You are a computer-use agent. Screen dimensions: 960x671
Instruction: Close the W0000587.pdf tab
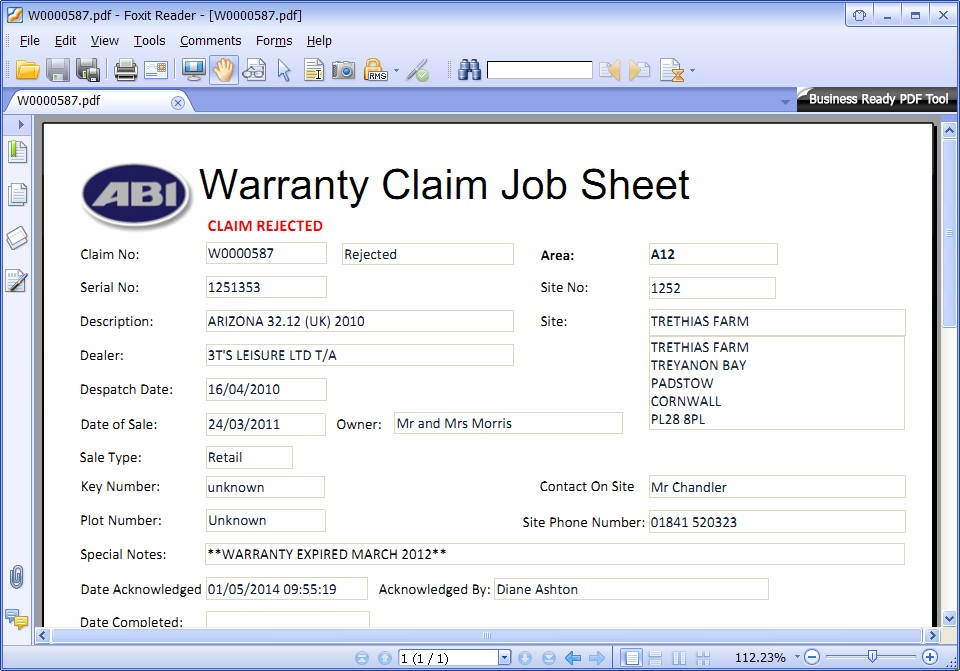[x=178, y=101]
